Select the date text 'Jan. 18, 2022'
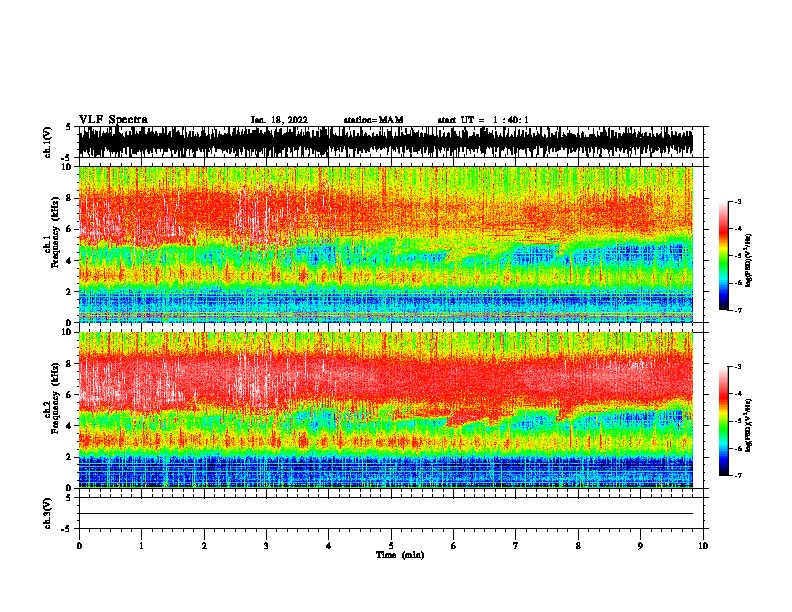This screenshot has width=792, height=612. pyautogui.click(x=279, y=120)
